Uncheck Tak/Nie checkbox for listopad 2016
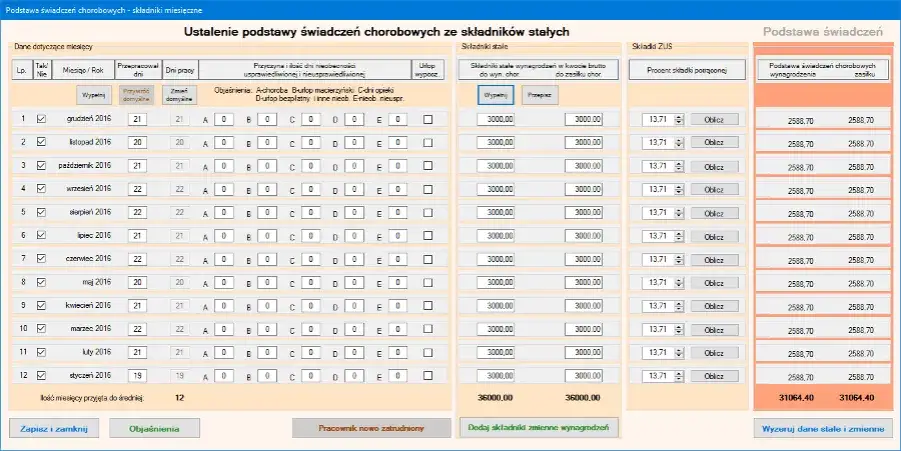Image resolution: width=901 pixels, height=451 pixels. click(x=41, y=142)
